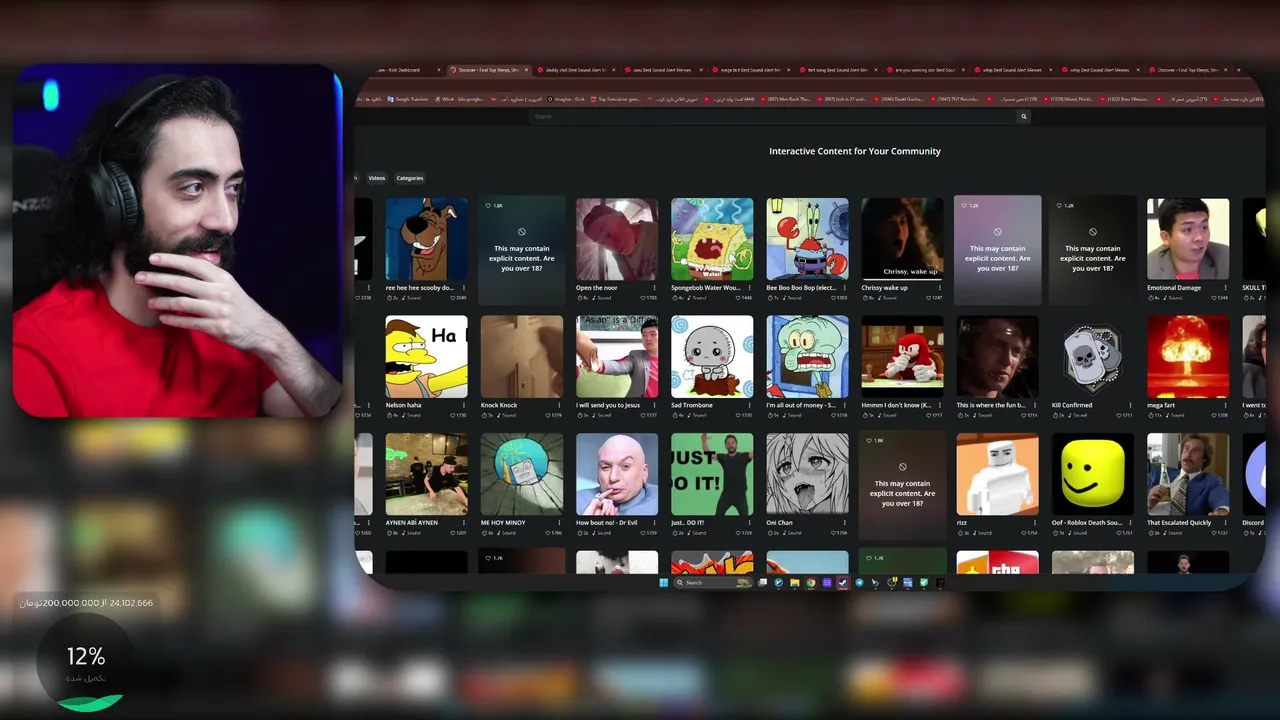The image size is (1280, 720).
Task: Open three-dot menu for Sad Trombone
Action: (749, 405)
